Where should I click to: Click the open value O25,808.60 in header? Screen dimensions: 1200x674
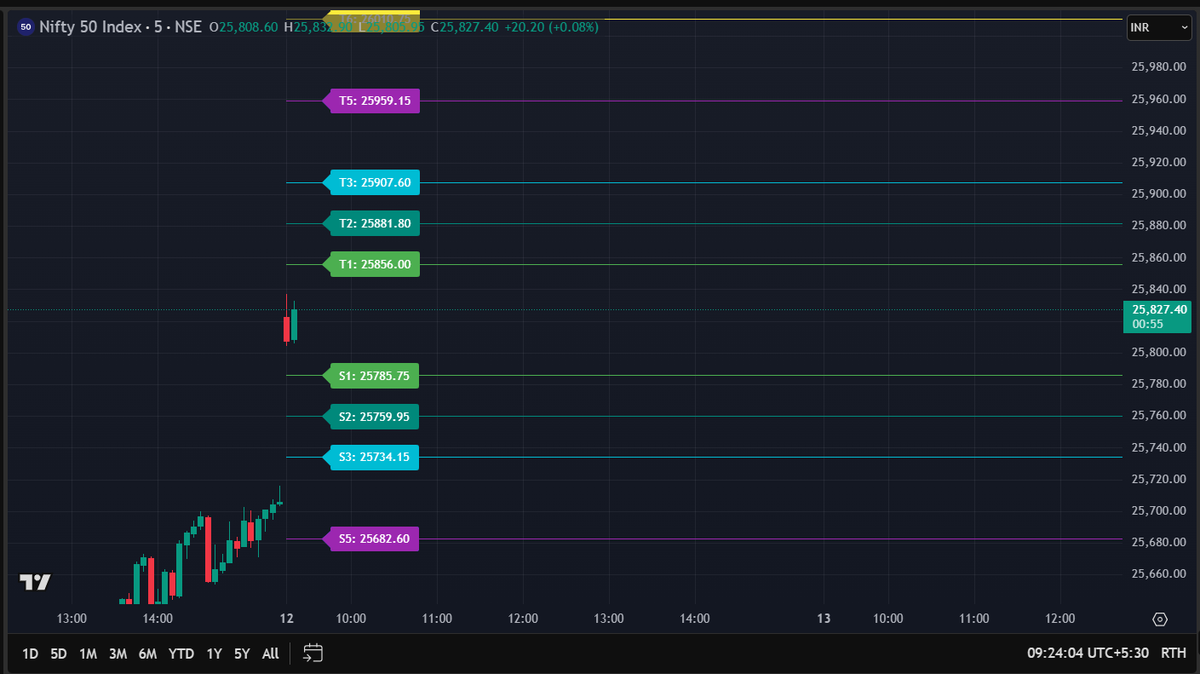point(244,27)
